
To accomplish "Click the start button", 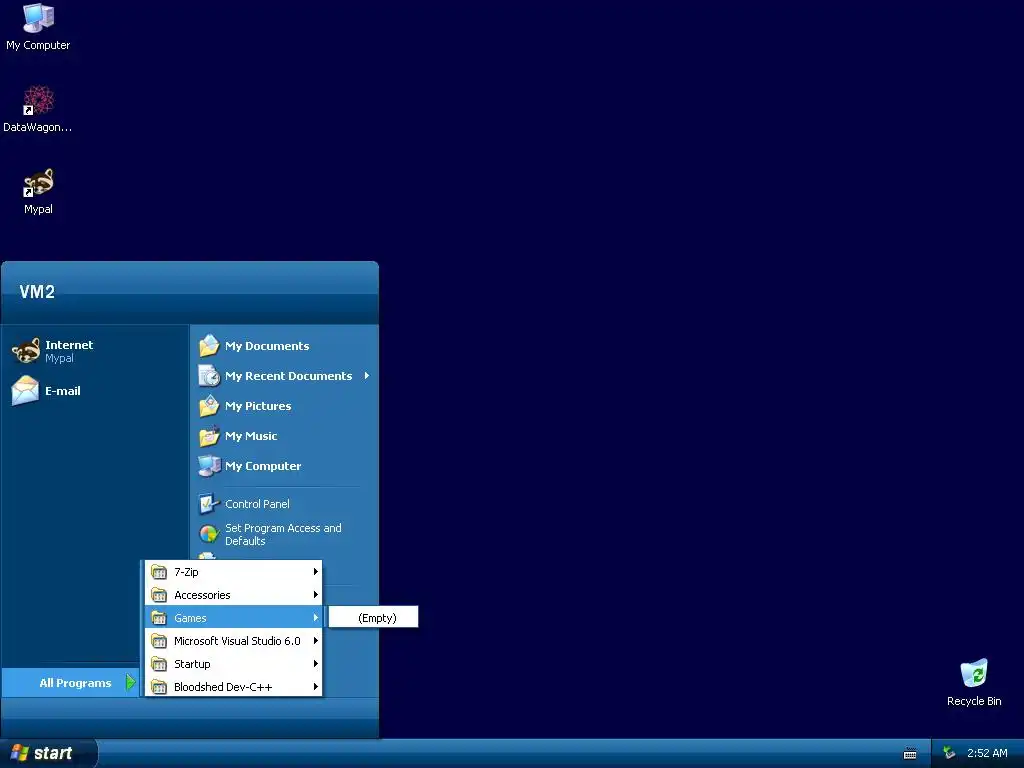I will 48,753.
